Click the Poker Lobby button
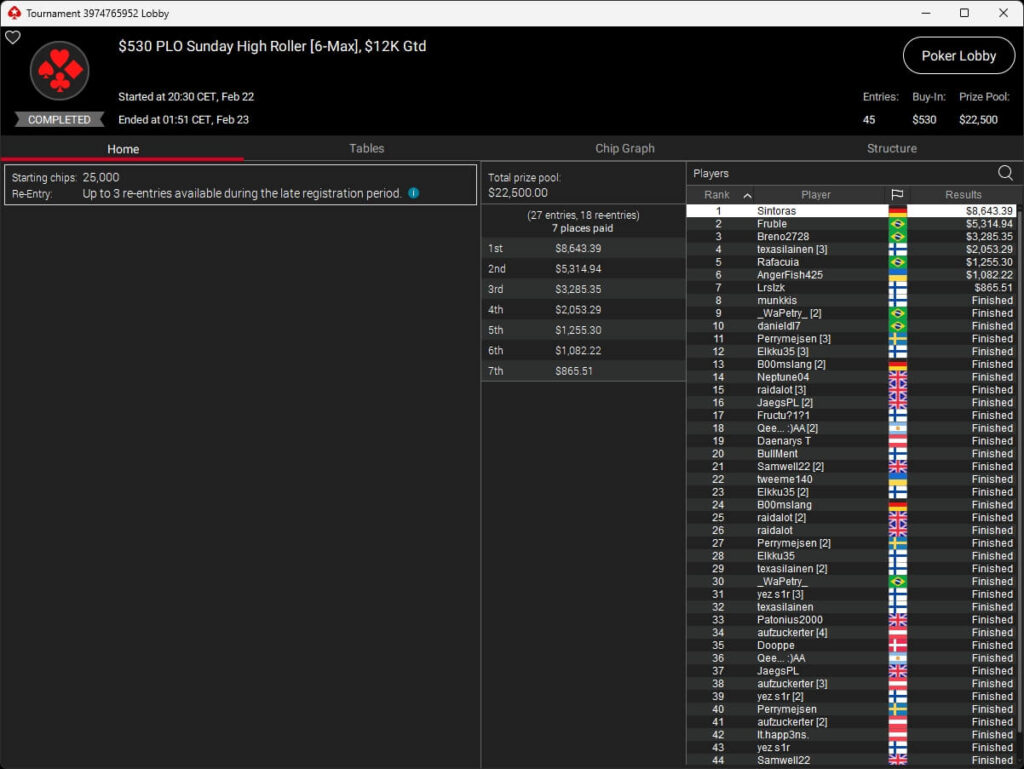The image size is (1024, 769). coord(958,56)
